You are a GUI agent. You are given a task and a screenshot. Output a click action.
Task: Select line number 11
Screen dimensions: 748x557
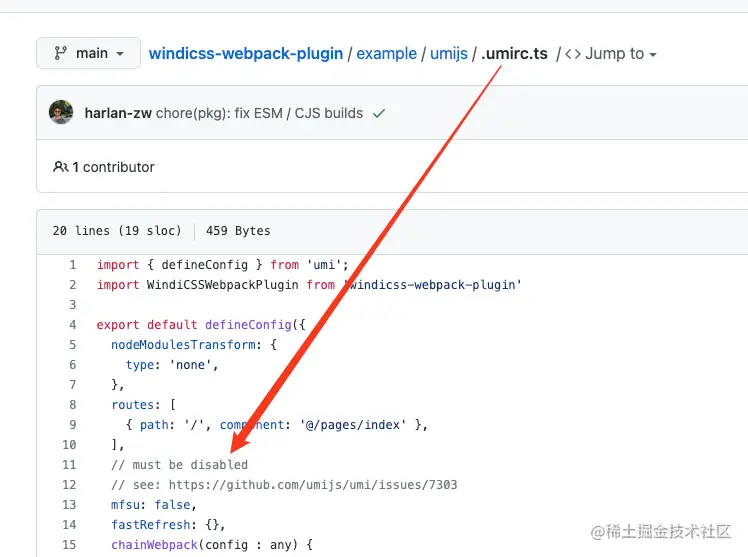coord(69,465)
